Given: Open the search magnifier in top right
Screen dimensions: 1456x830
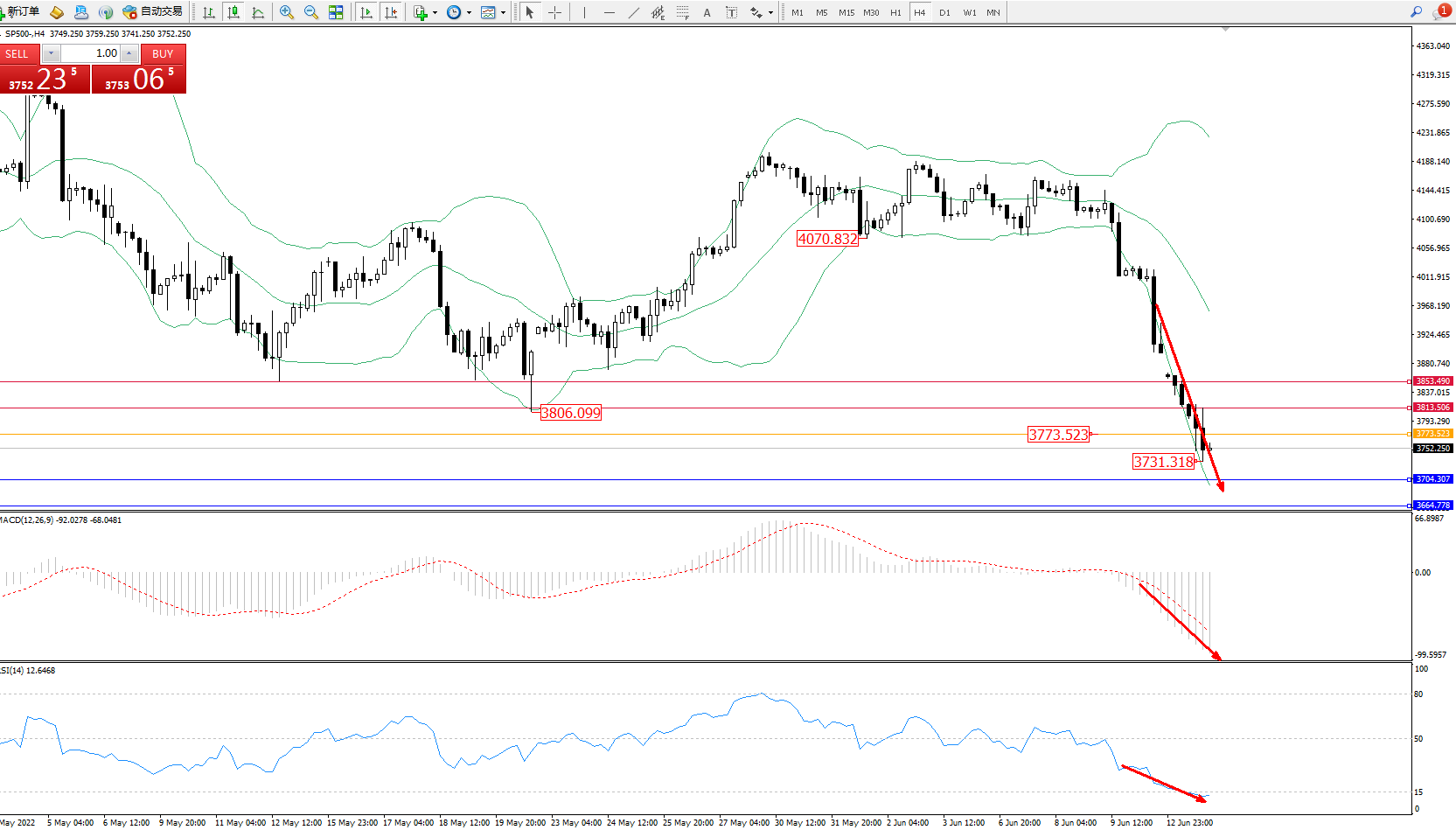Looking at the screenshot, I should point(1416,11).
